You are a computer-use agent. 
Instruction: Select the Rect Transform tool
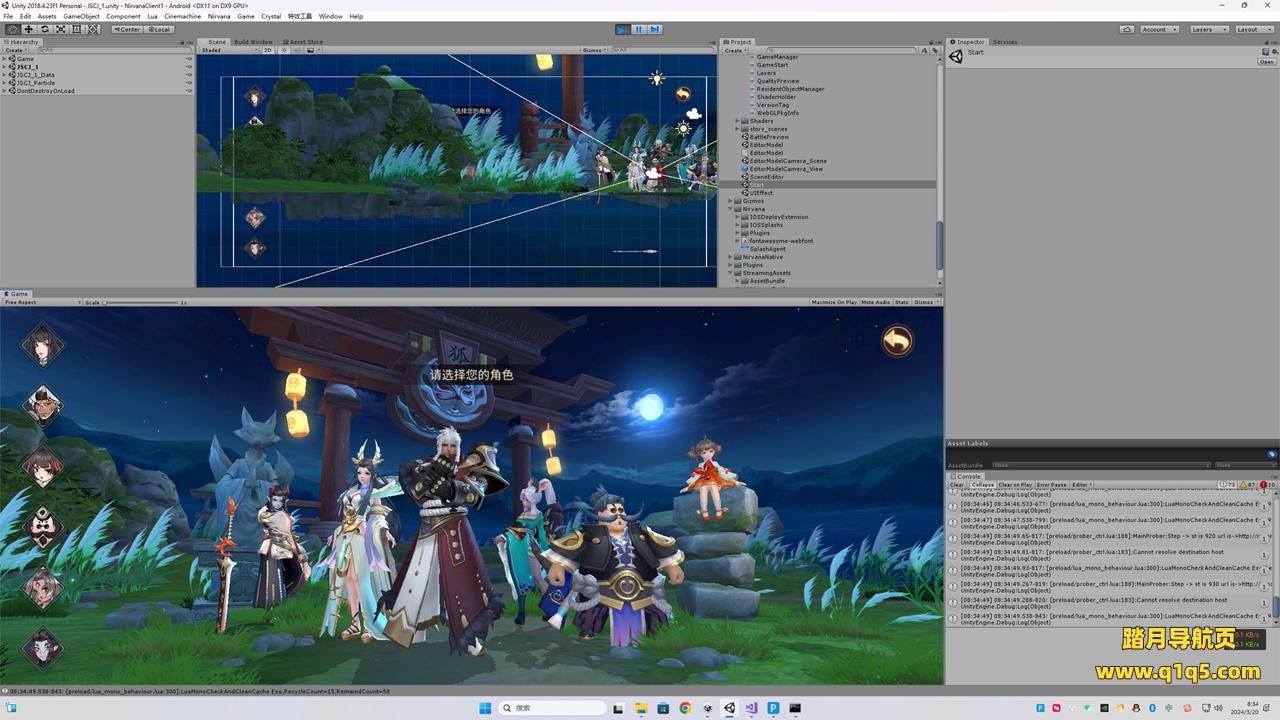77,29
